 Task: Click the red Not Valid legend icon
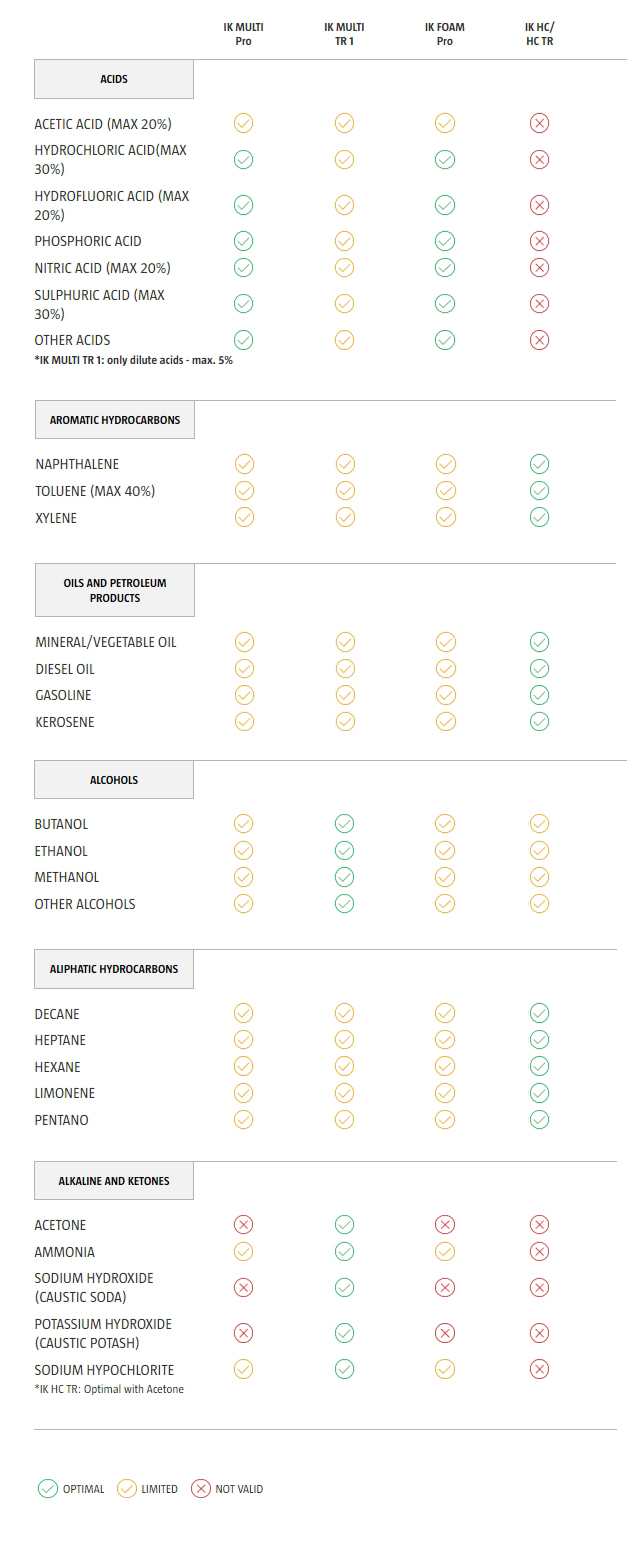pyautogui.click(x=201, y=1489)
